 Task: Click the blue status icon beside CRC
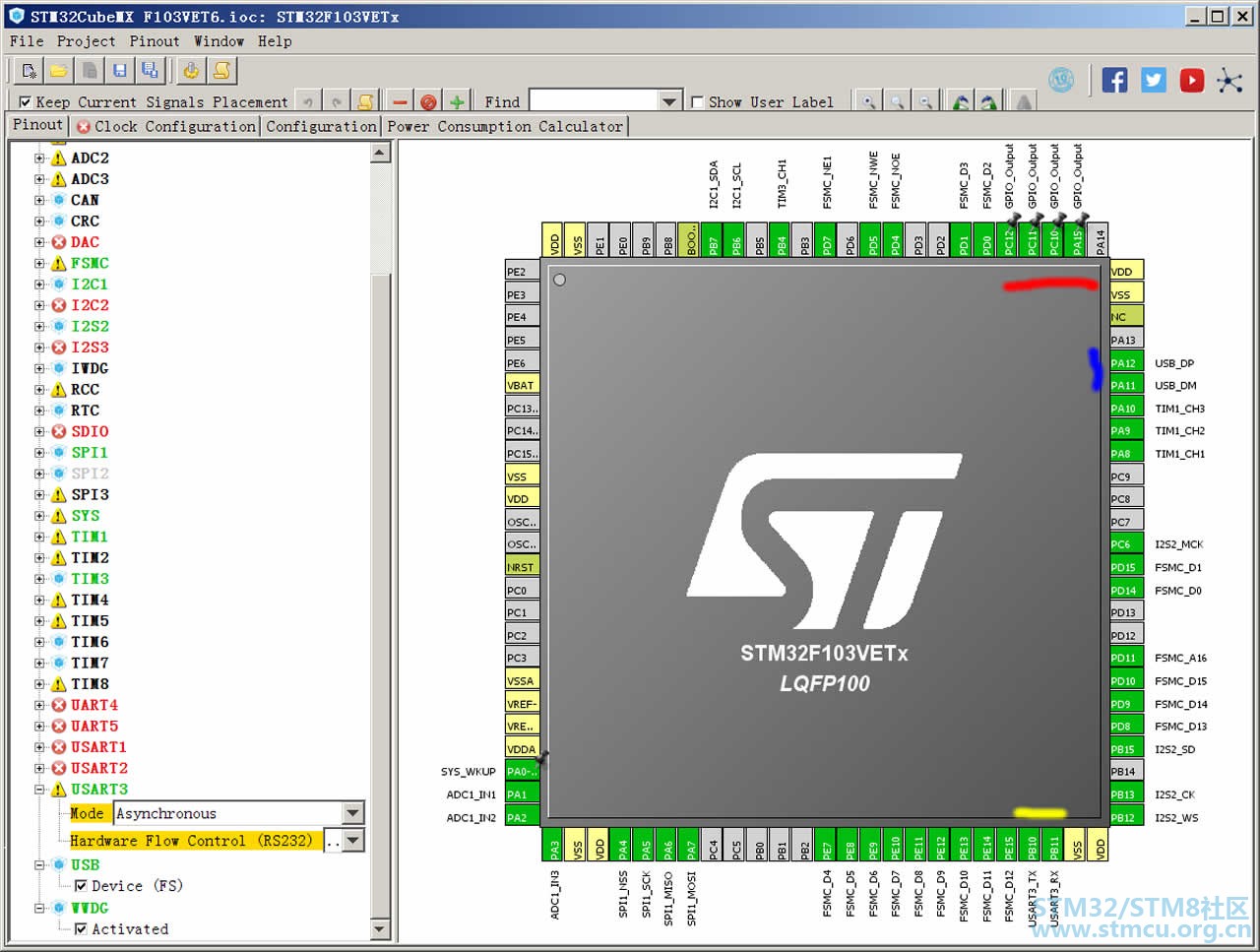click(x=59, y=221)
